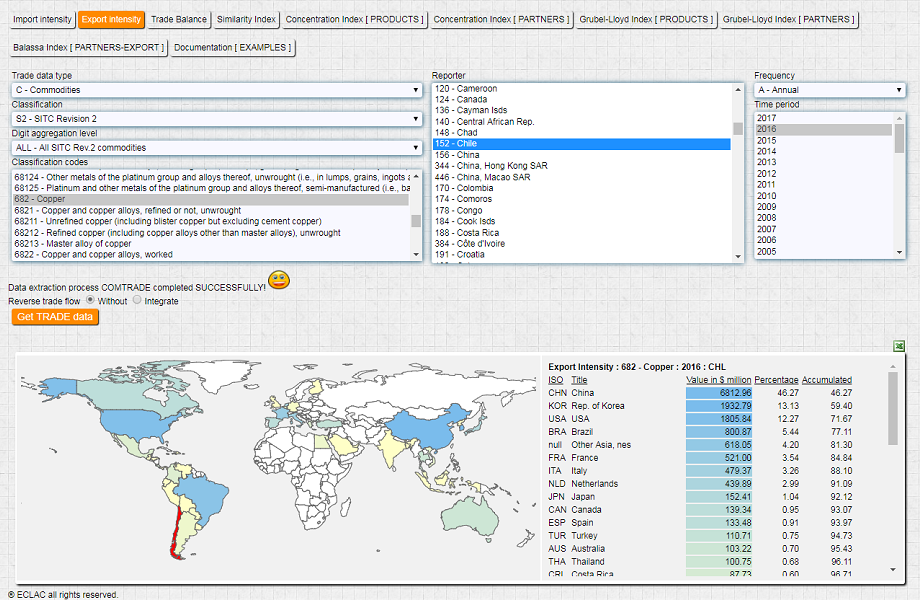Select the 'Integrate' reverse trade flow option
Image resolution: width=920 pixels, height=600 pixels.
[x=138, y=300]
